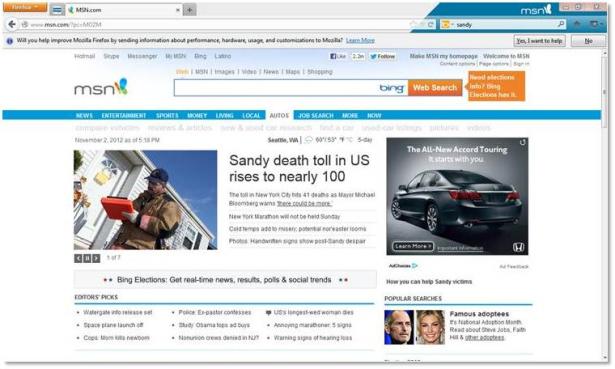
Task: Open the LIVING navigation tab
Action: pos(224,115)
